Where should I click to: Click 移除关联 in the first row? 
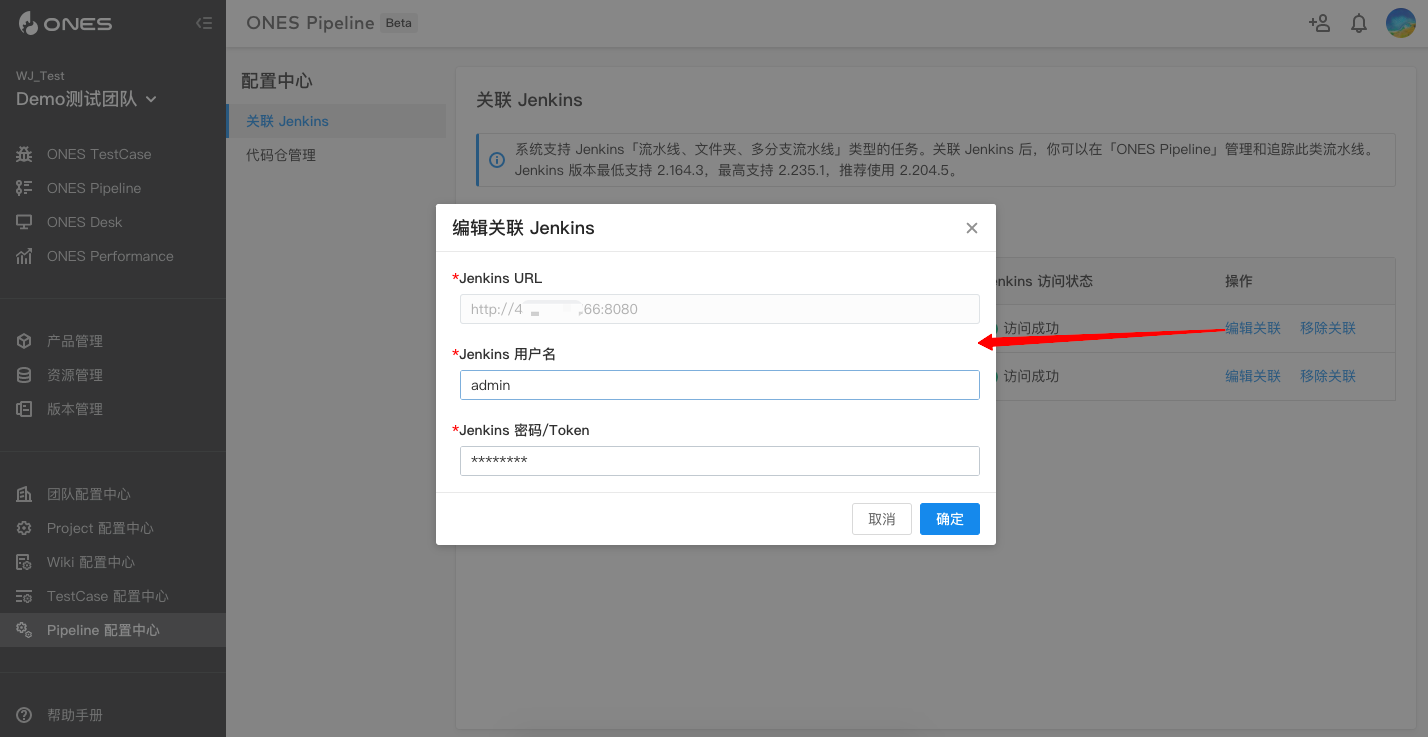click(x=1328, y=328)
